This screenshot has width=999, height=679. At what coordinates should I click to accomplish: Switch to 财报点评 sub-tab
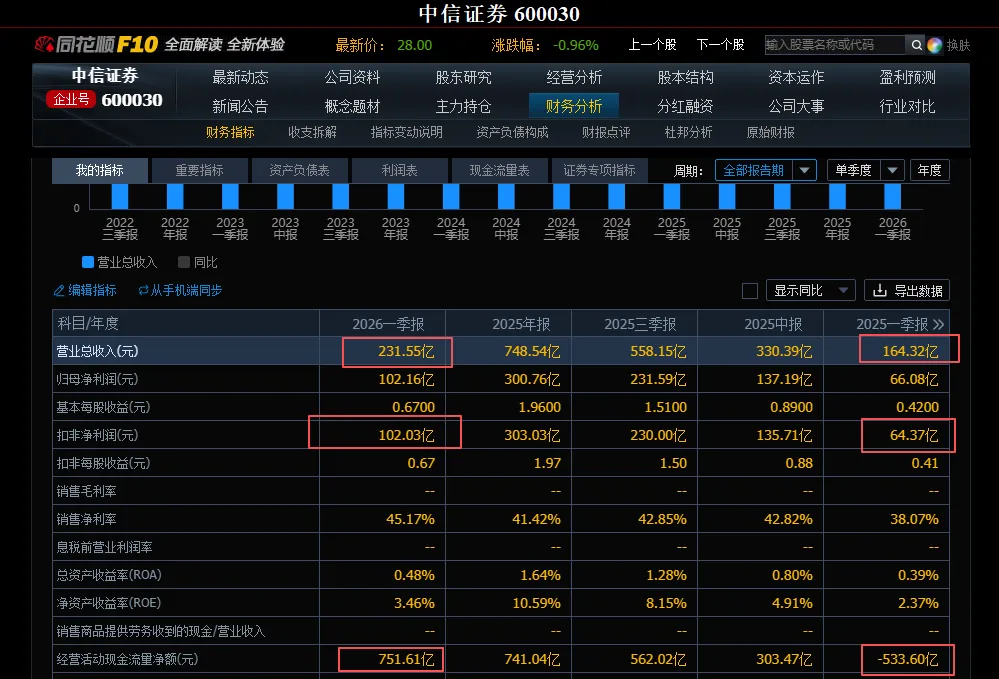coord(606,132)
